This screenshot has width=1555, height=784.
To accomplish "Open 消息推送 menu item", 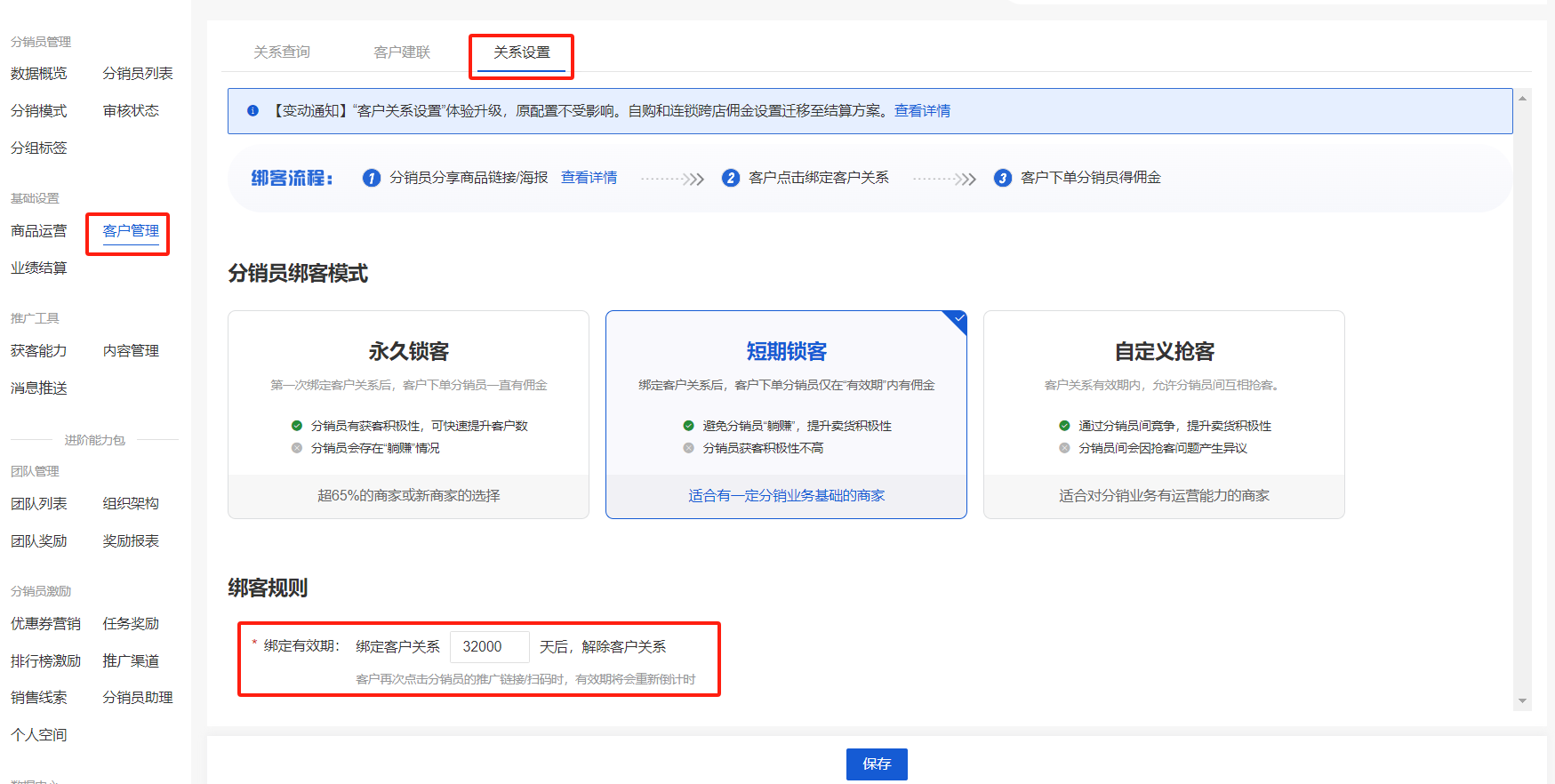I will click(39, 388).
